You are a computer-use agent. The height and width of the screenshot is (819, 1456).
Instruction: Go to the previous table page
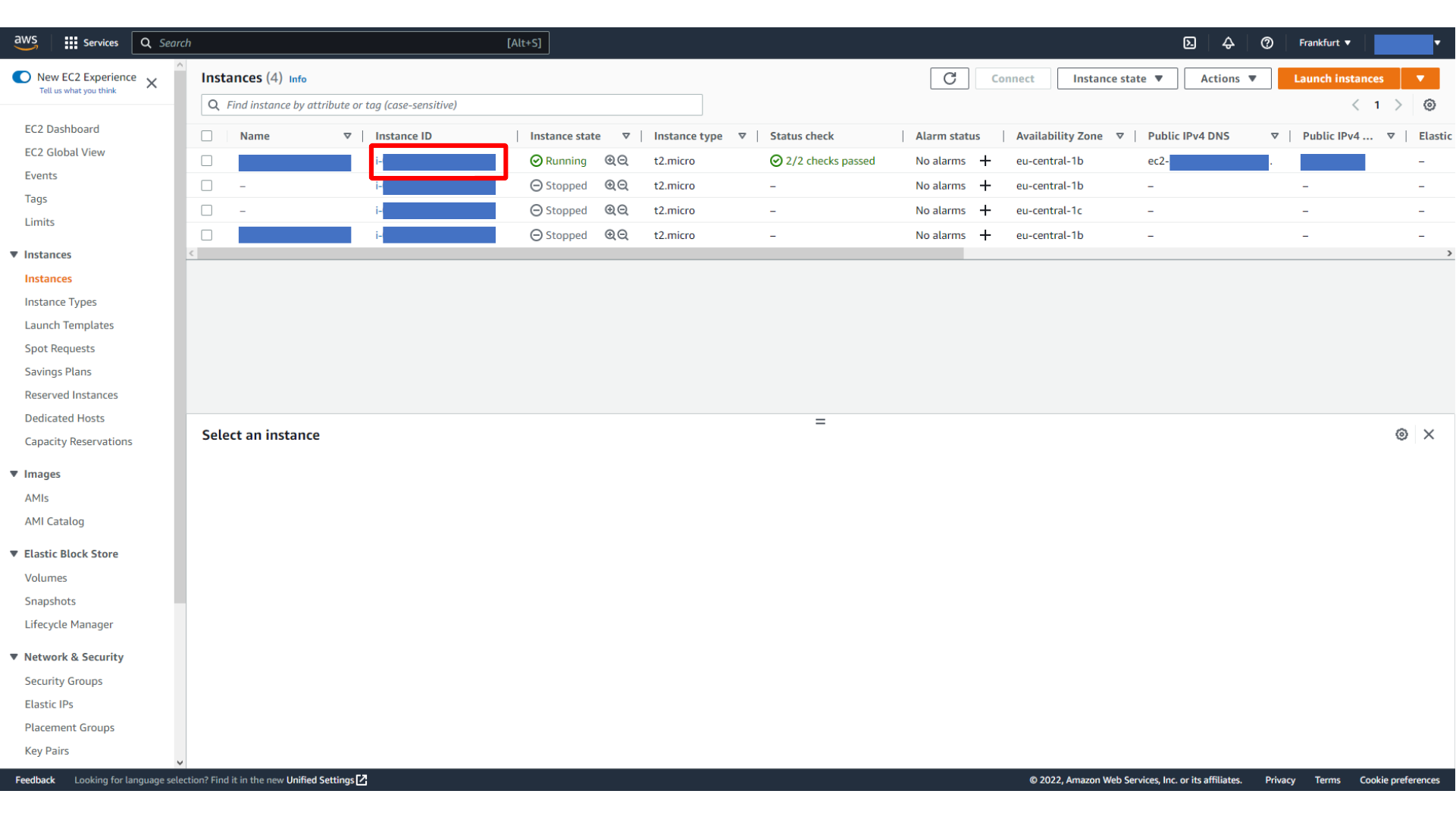(1356, 105)
